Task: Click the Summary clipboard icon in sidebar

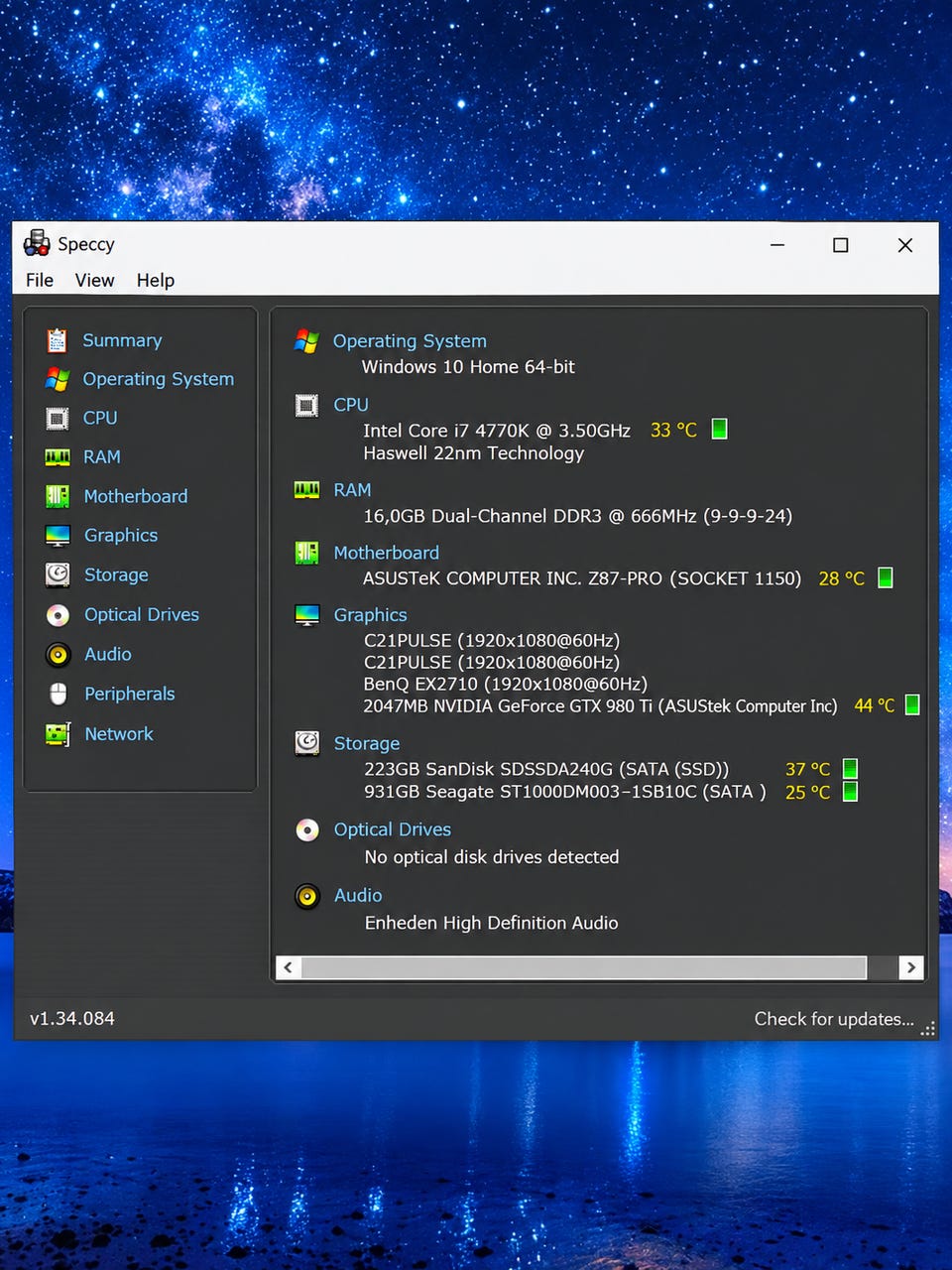Action: 58,340
